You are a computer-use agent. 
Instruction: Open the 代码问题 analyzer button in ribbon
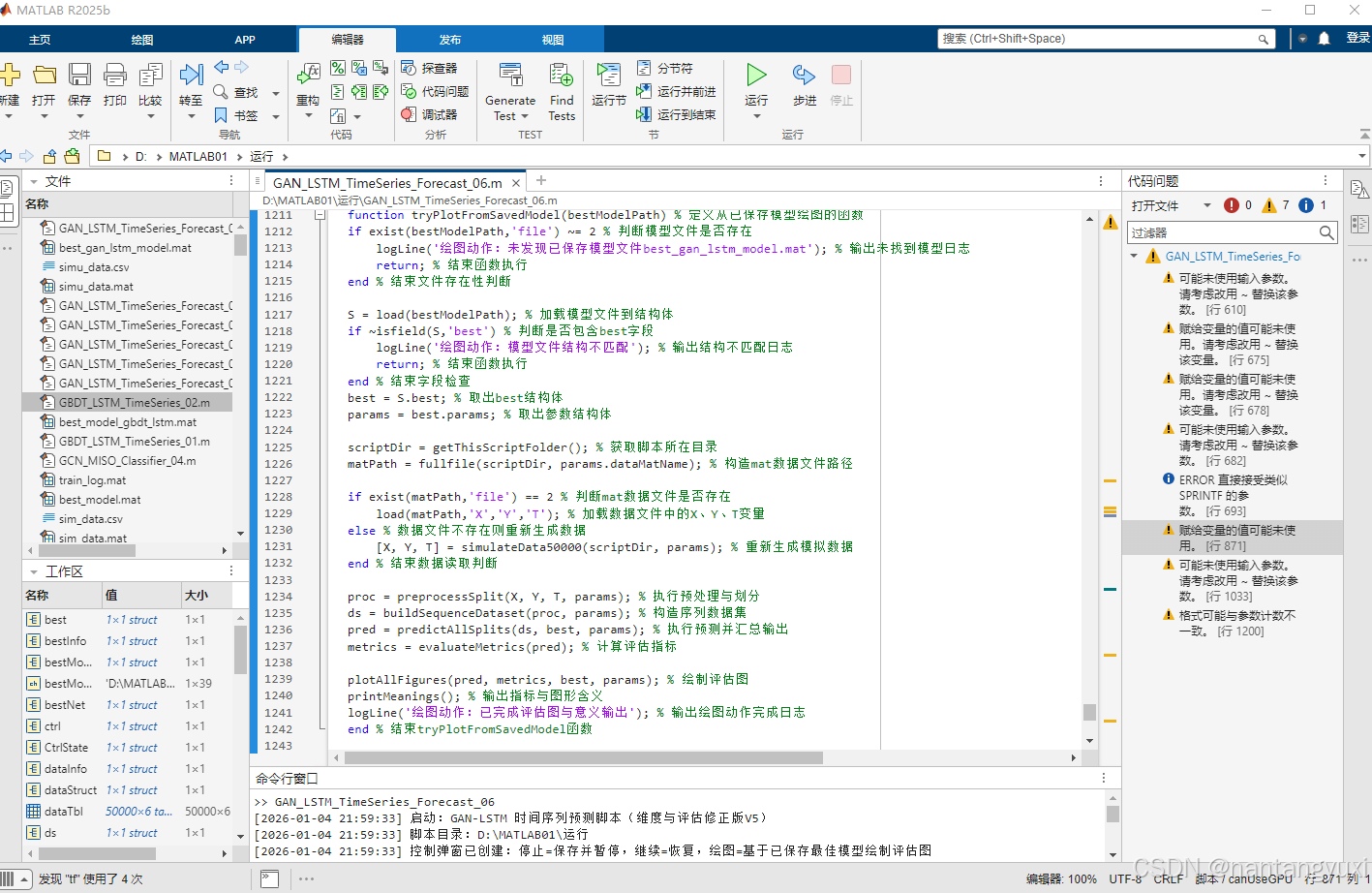pos(435,91)
